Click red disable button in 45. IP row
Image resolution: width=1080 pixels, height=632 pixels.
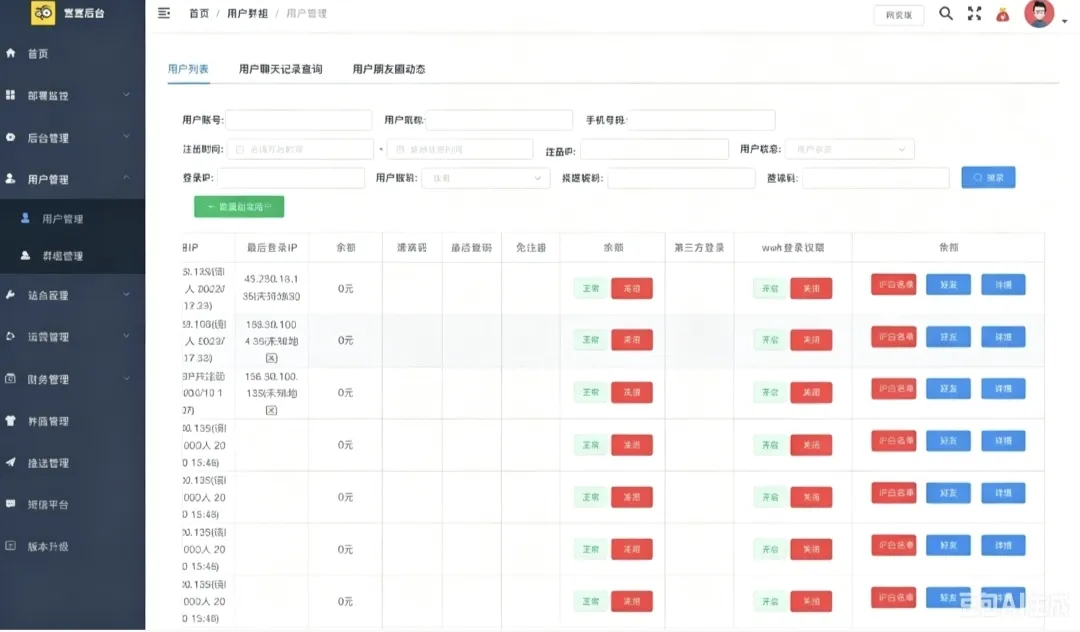[x=632, y=288]
